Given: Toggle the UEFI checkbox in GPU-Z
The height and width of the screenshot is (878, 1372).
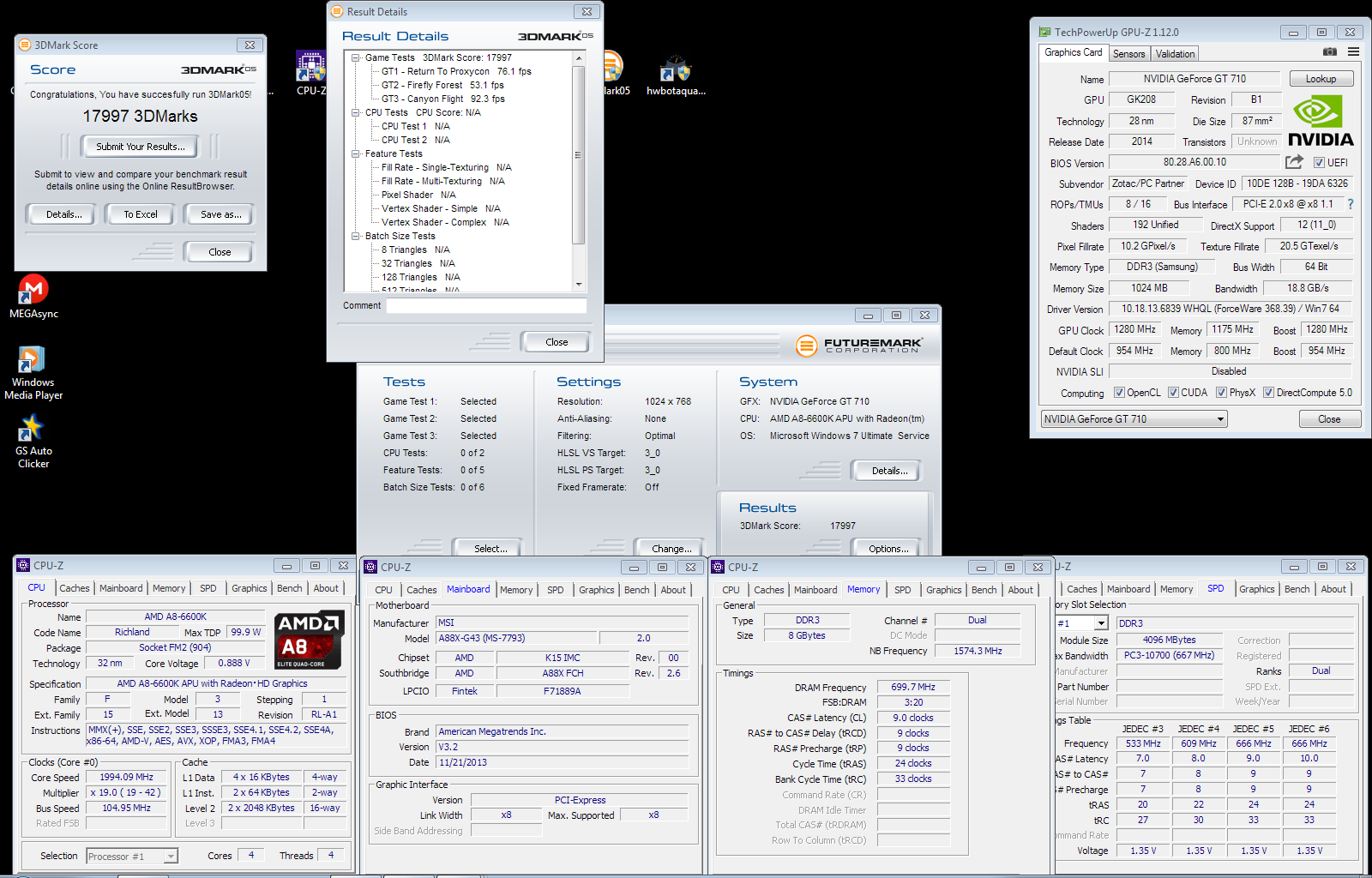Looking at the screenshot, I should click(x=1320, y=162).
